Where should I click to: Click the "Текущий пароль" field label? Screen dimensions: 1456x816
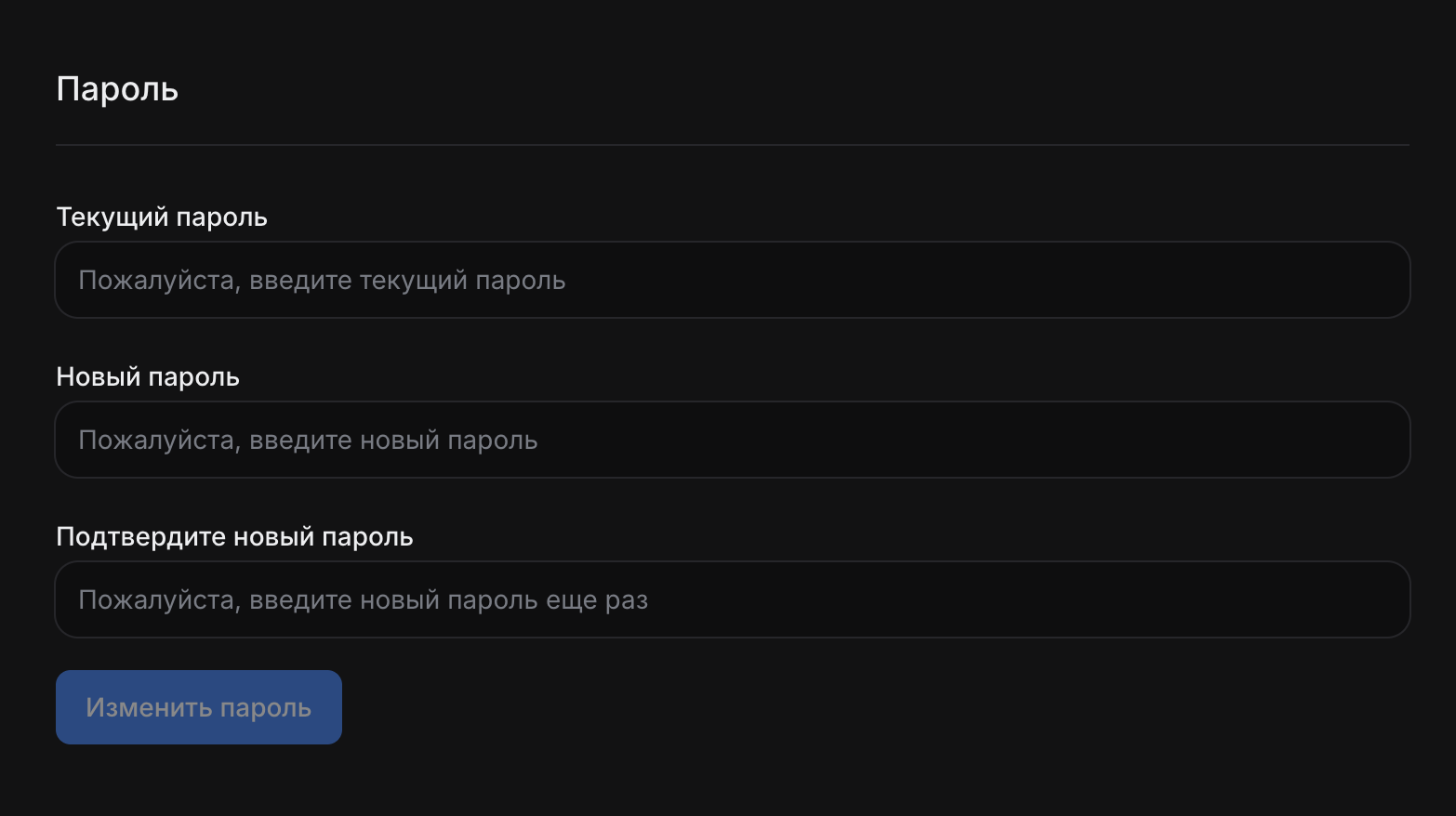click(x=162, y=217)
